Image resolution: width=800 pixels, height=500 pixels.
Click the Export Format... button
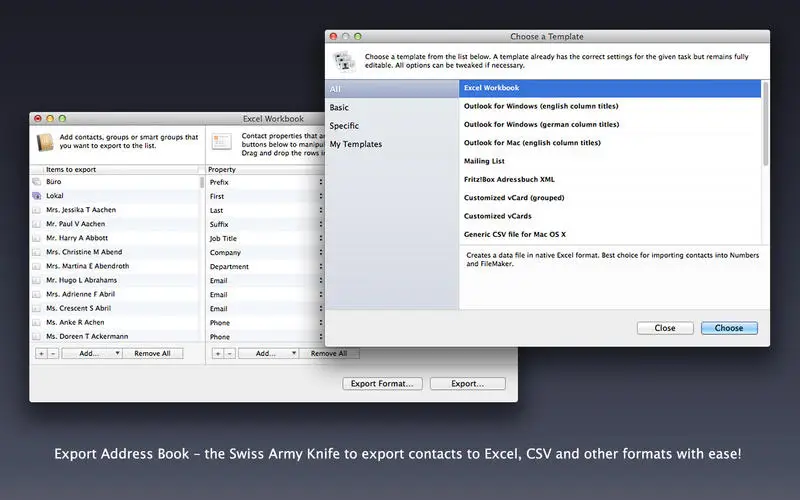tap(382, 384)
